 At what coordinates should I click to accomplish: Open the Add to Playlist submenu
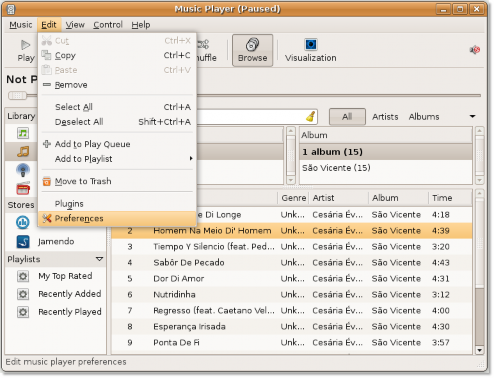pos(117,159)
